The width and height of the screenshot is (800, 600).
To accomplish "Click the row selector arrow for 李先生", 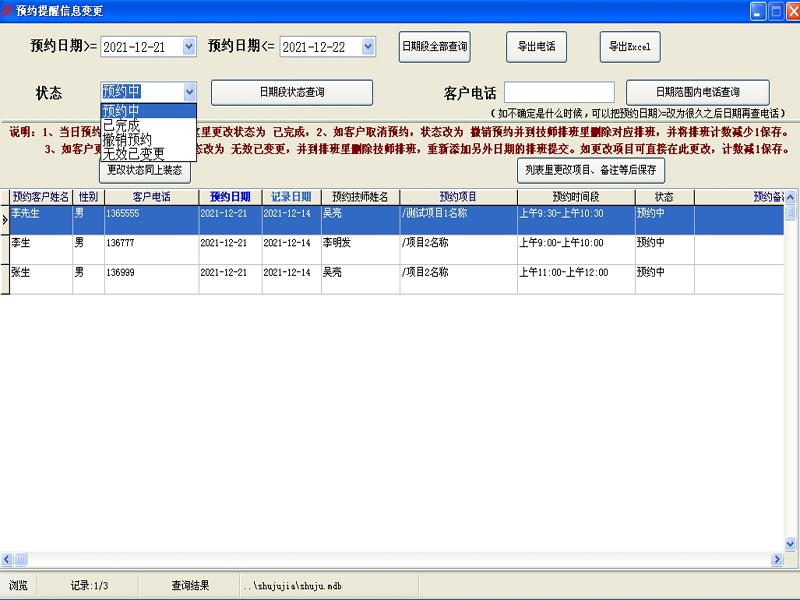I will (5, 220).
